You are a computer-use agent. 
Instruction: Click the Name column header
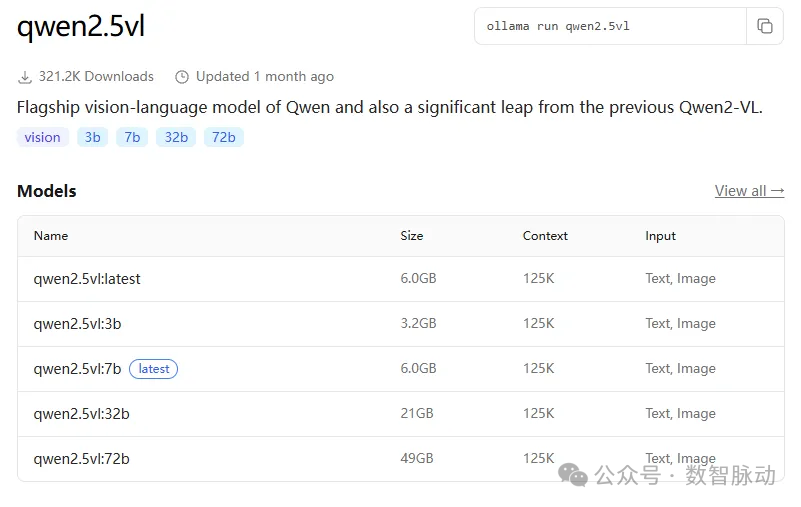tap(51, 236)
